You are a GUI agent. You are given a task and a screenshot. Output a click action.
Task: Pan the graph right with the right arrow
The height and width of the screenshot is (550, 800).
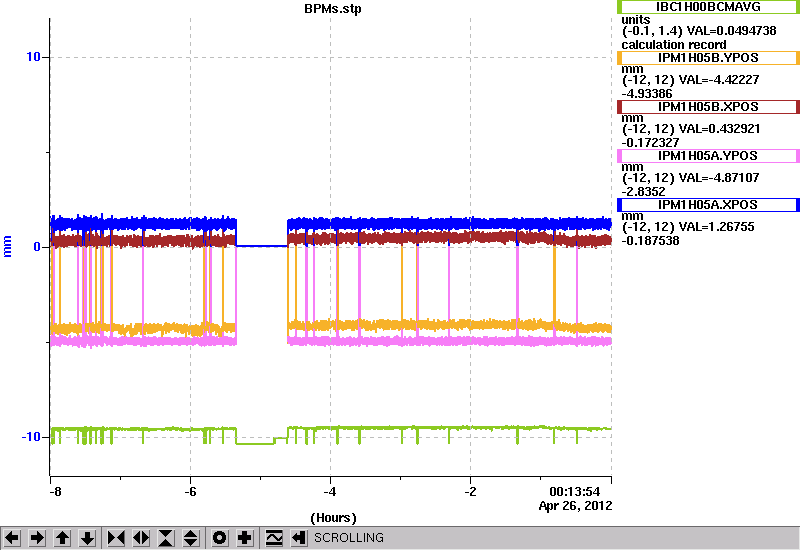pos(37,538)
